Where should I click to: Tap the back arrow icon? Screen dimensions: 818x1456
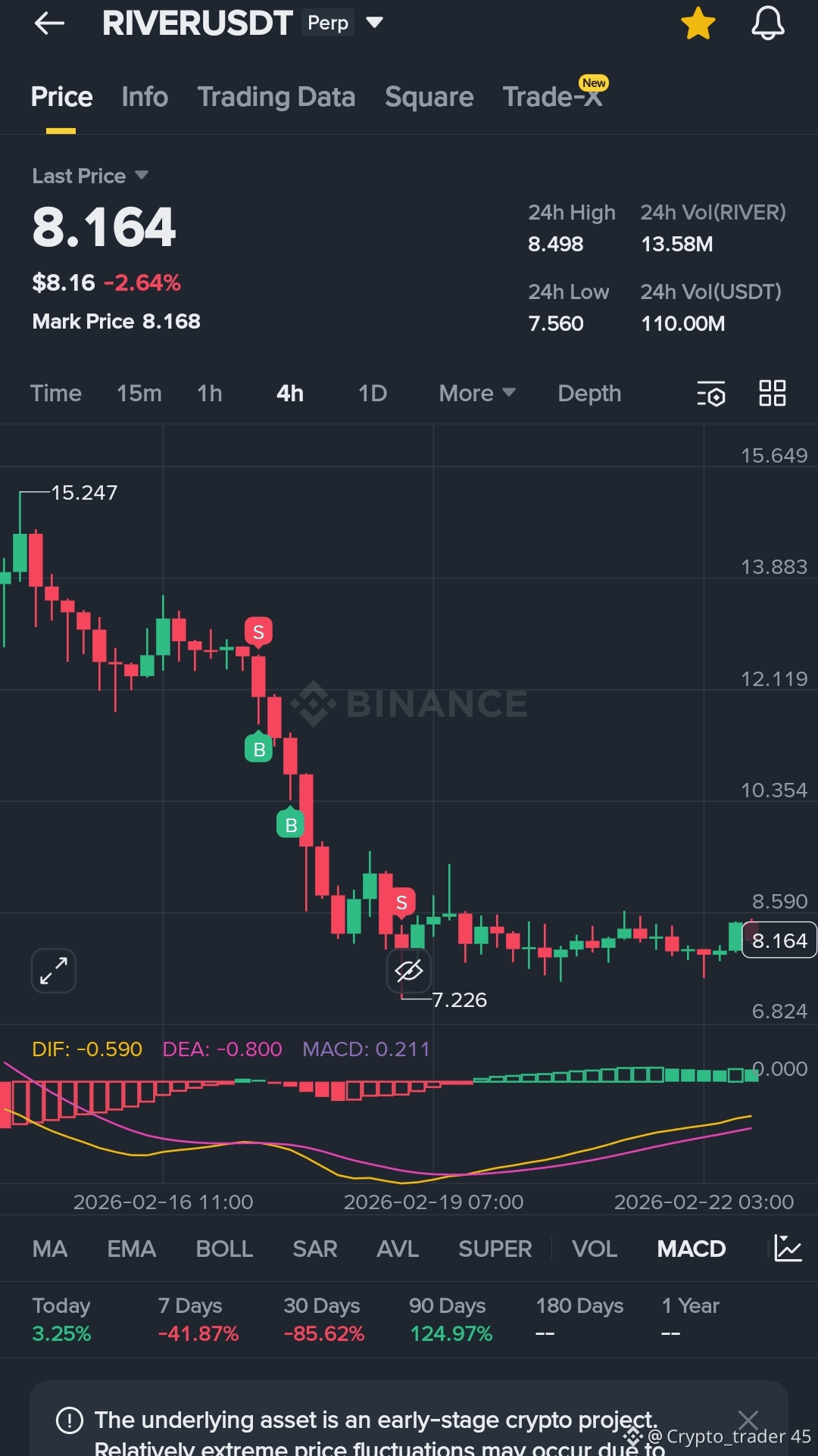tap(49, 23)
